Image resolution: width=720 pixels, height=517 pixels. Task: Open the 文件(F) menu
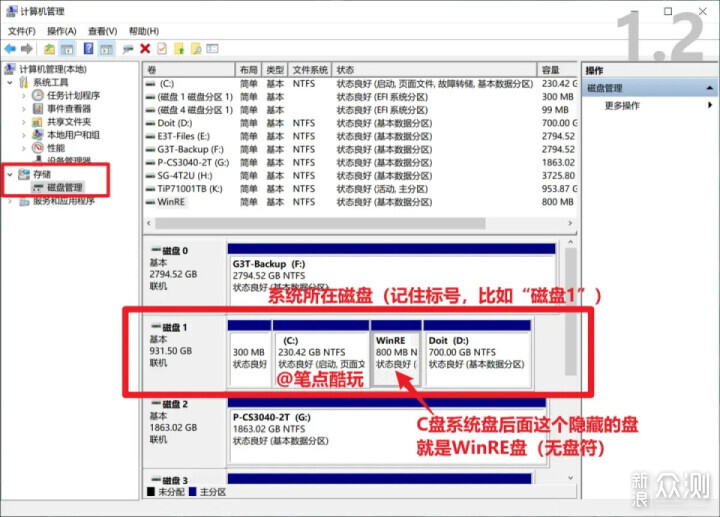[x=22, y=31]
